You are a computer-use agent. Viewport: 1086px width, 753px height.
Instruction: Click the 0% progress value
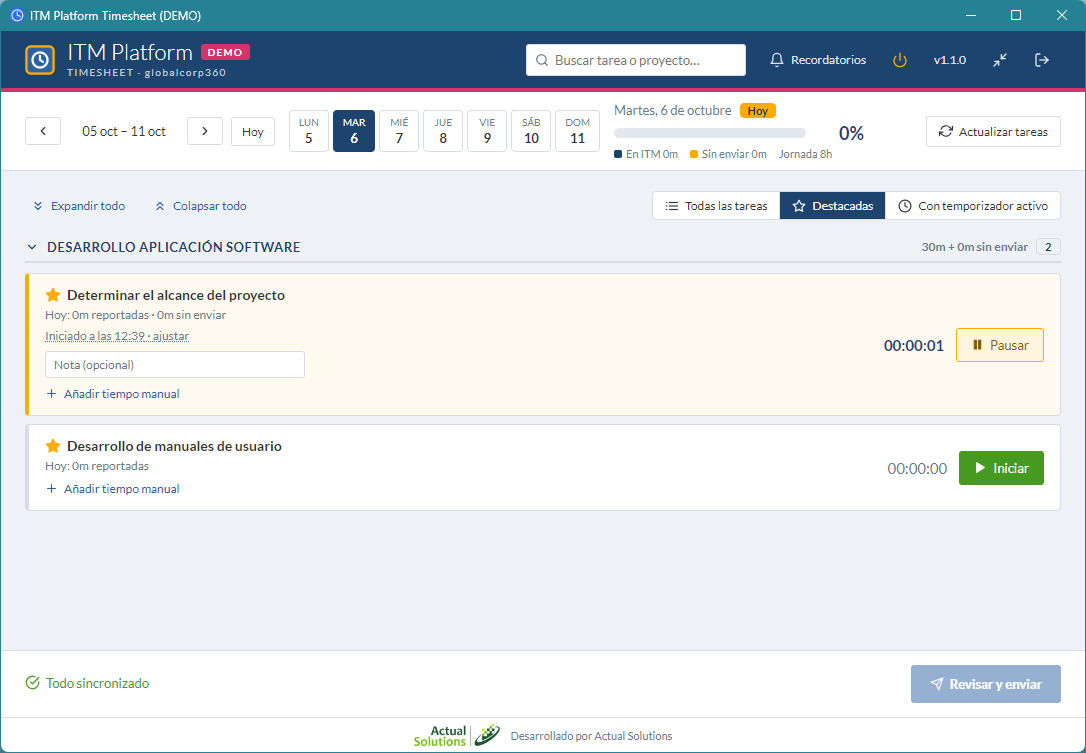(x=851, y=134)
